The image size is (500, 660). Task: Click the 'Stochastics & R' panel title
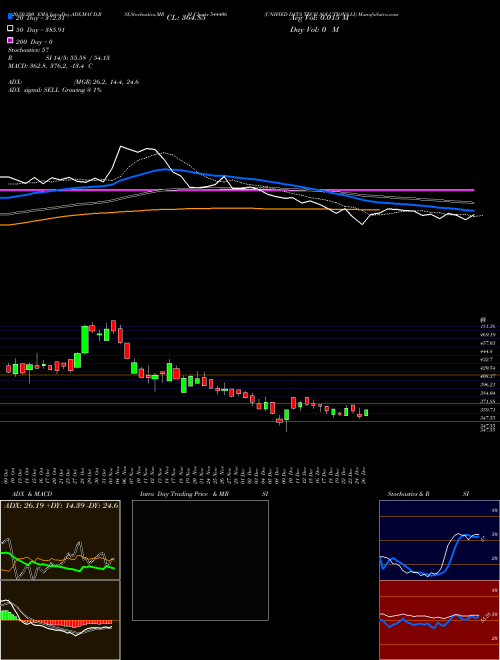(x=406, y=494)
